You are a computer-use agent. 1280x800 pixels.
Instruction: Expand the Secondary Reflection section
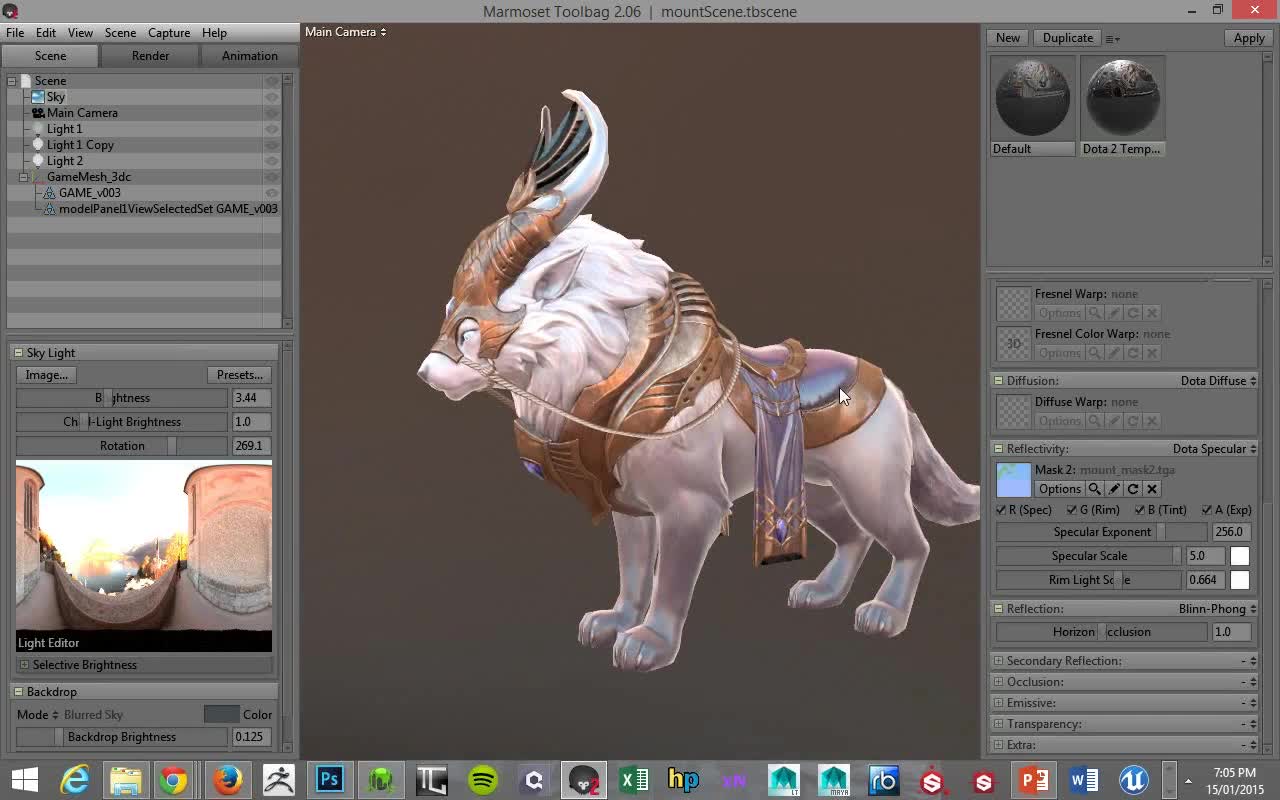point(998,661)
